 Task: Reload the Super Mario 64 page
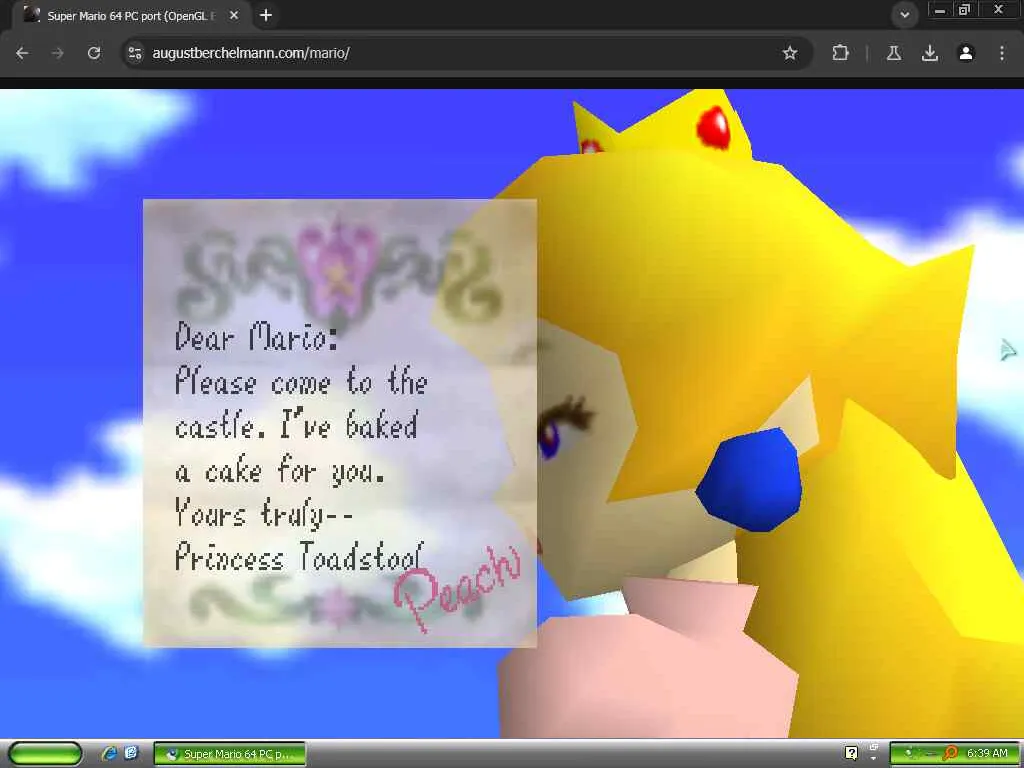point(94,53)
